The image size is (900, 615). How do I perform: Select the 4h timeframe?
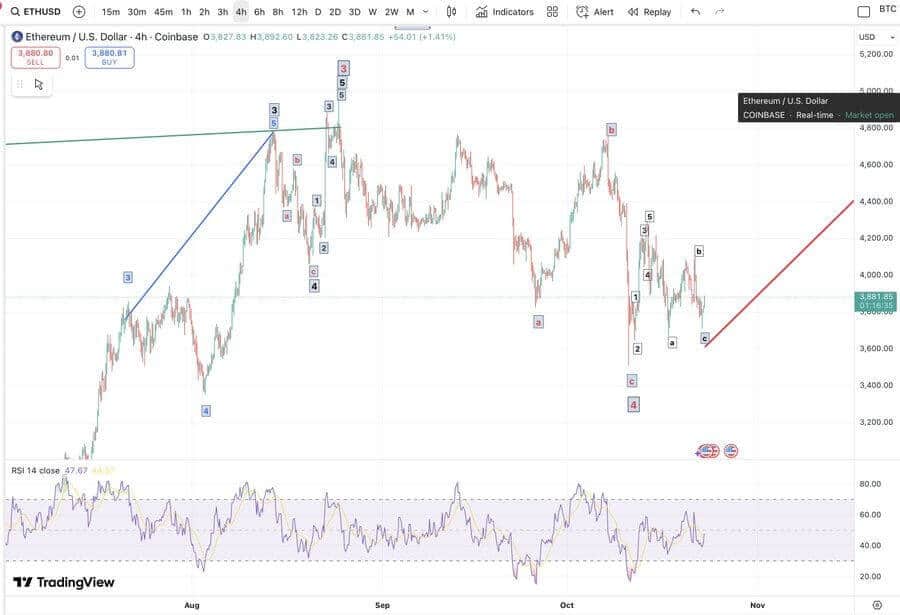(x=241, y=12)
